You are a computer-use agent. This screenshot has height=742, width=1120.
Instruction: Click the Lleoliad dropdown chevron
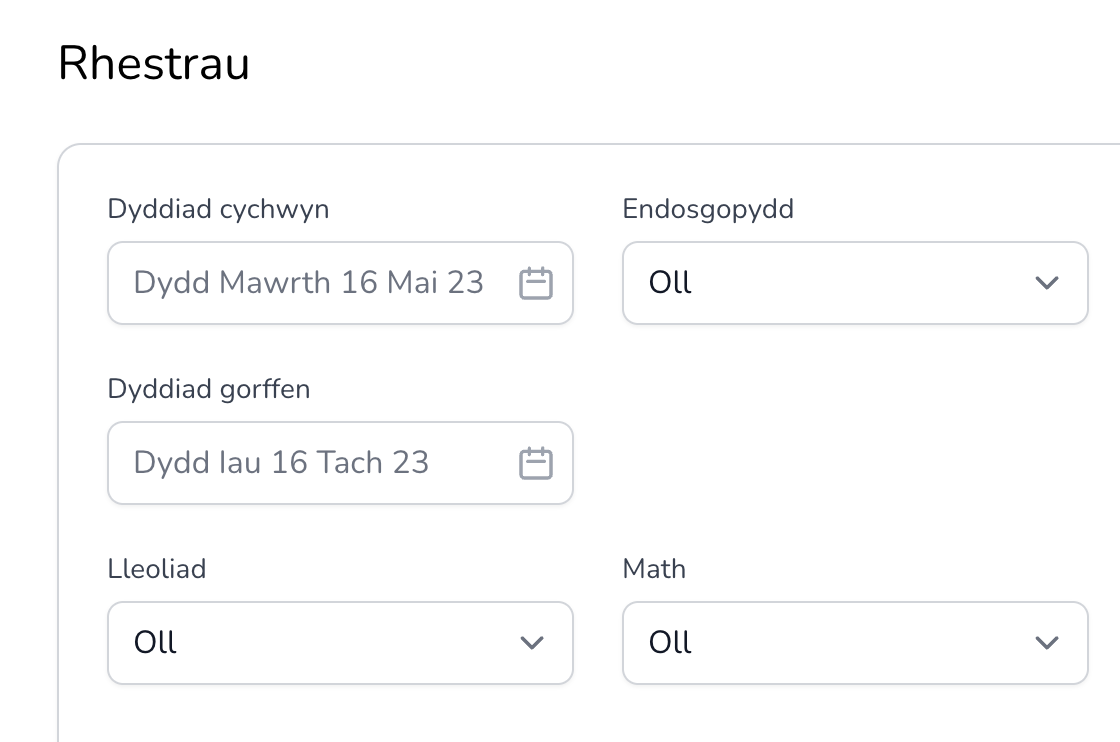pos(532,643)
